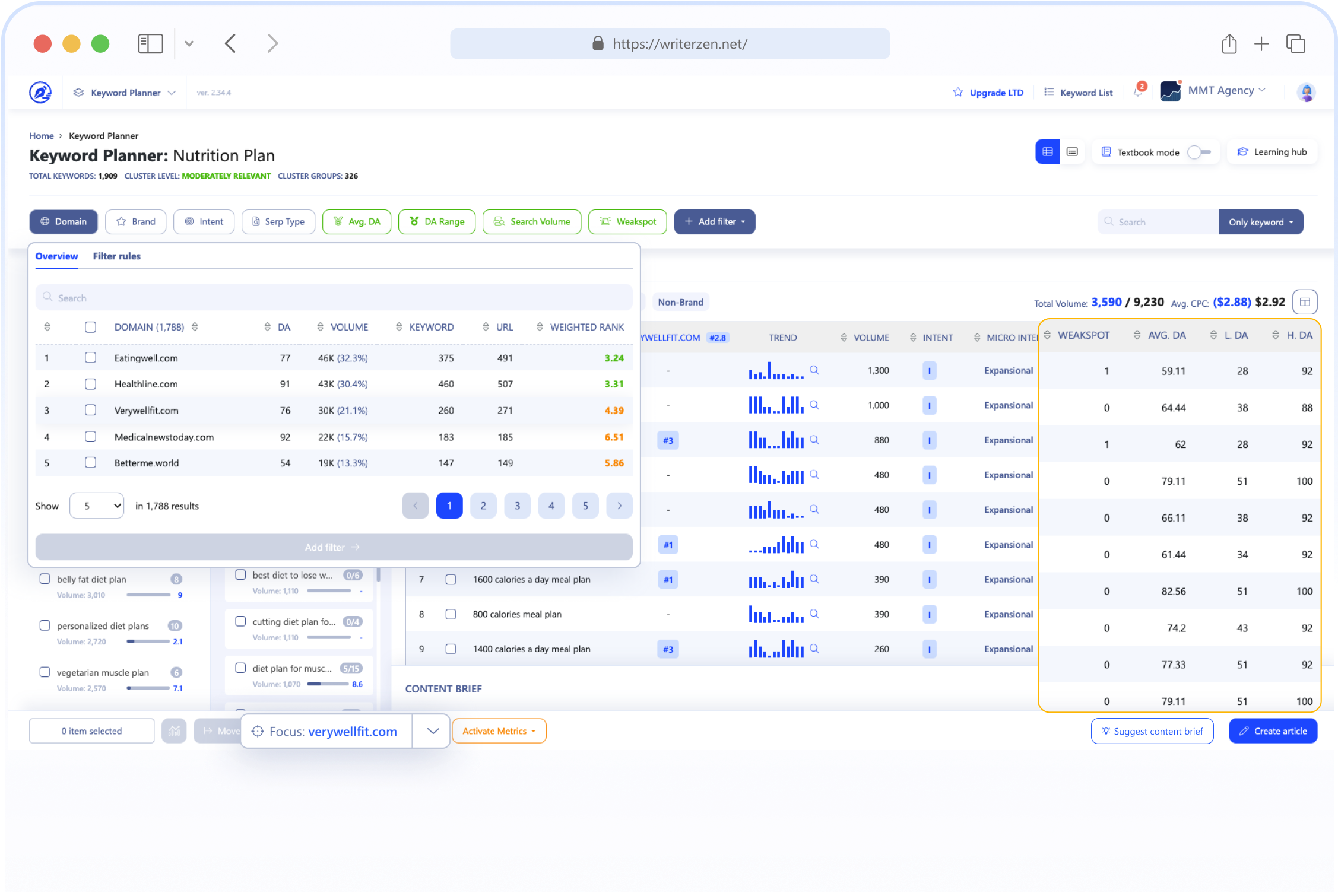Screen dimensions: 1338x896
Task: Click the Create article button
Action: [x=1273, y=730]
